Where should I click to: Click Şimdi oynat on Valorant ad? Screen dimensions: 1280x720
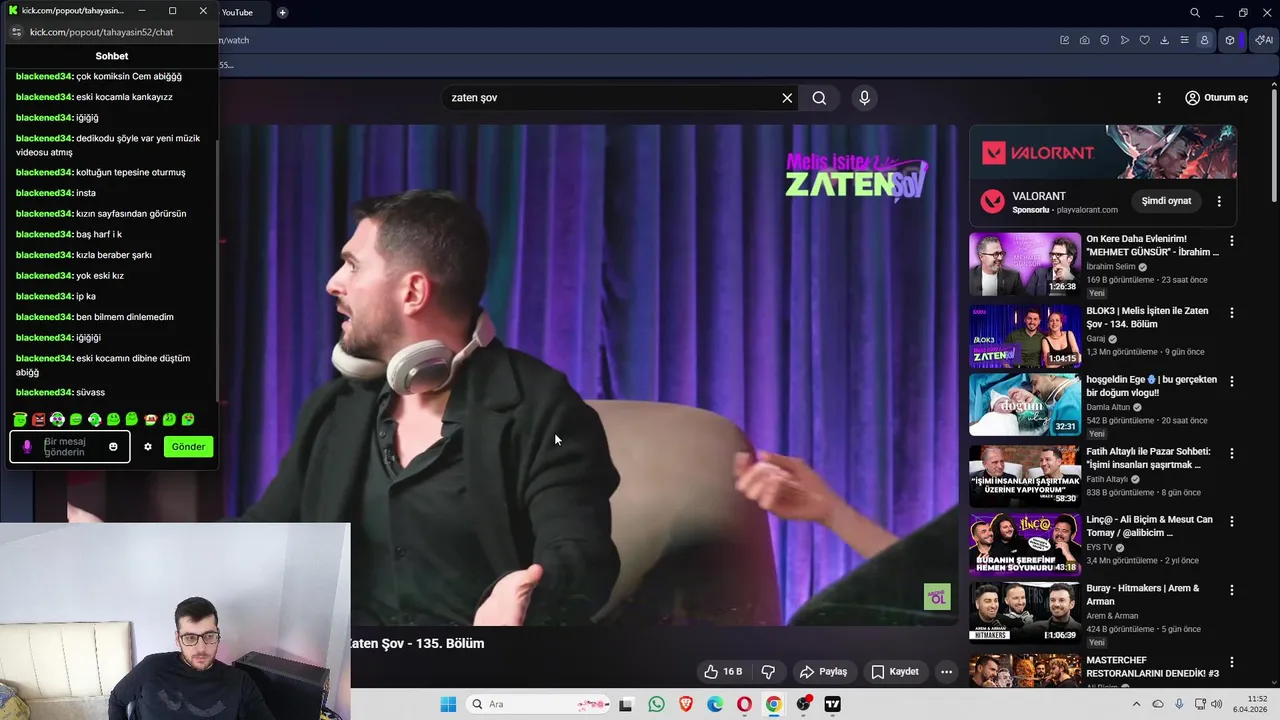pos(1166,201)
